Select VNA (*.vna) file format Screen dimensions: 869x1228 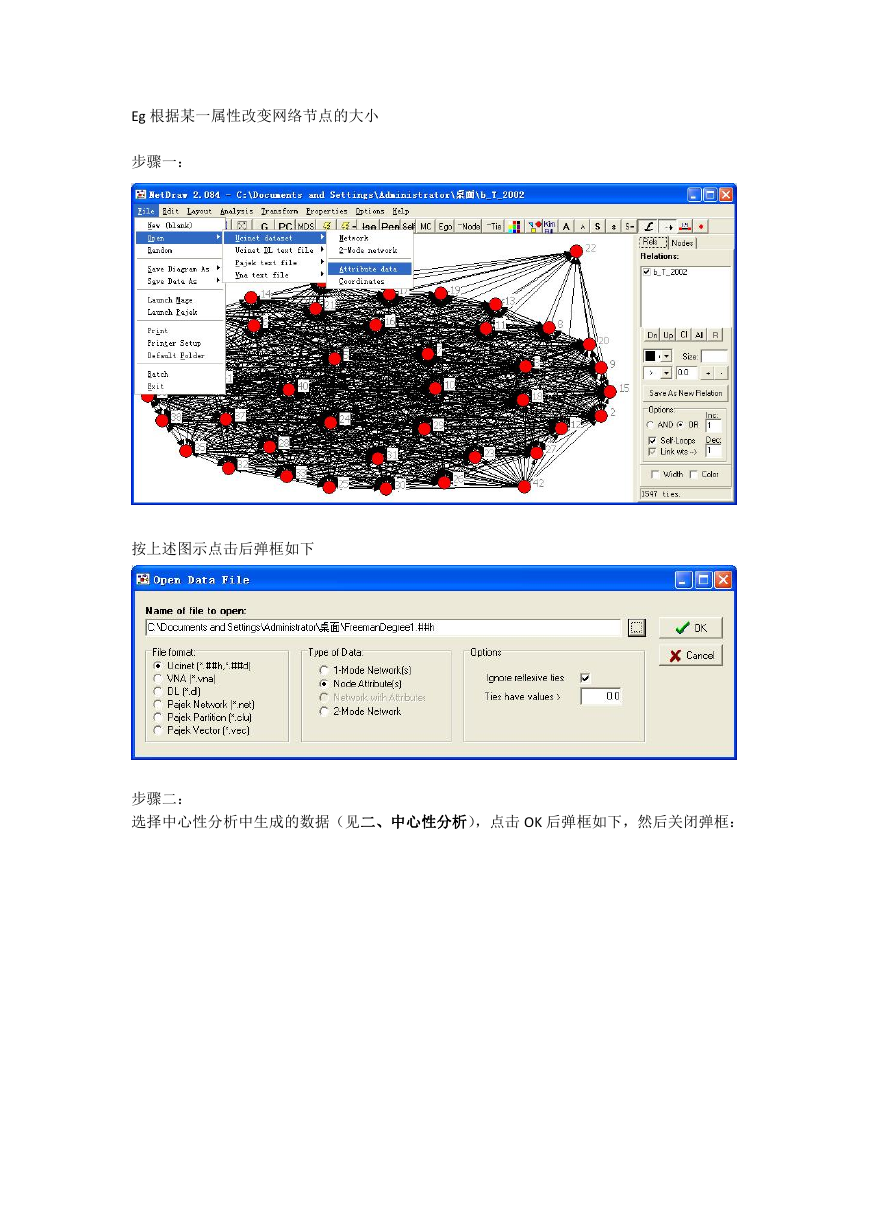pyautogui.click(x=157, y=678)
